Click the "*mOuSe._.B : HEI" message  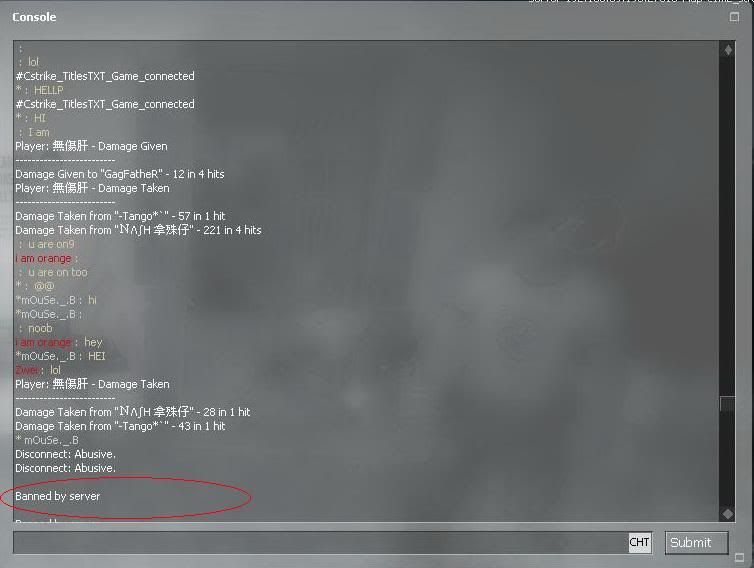click(x=60, y=356)
